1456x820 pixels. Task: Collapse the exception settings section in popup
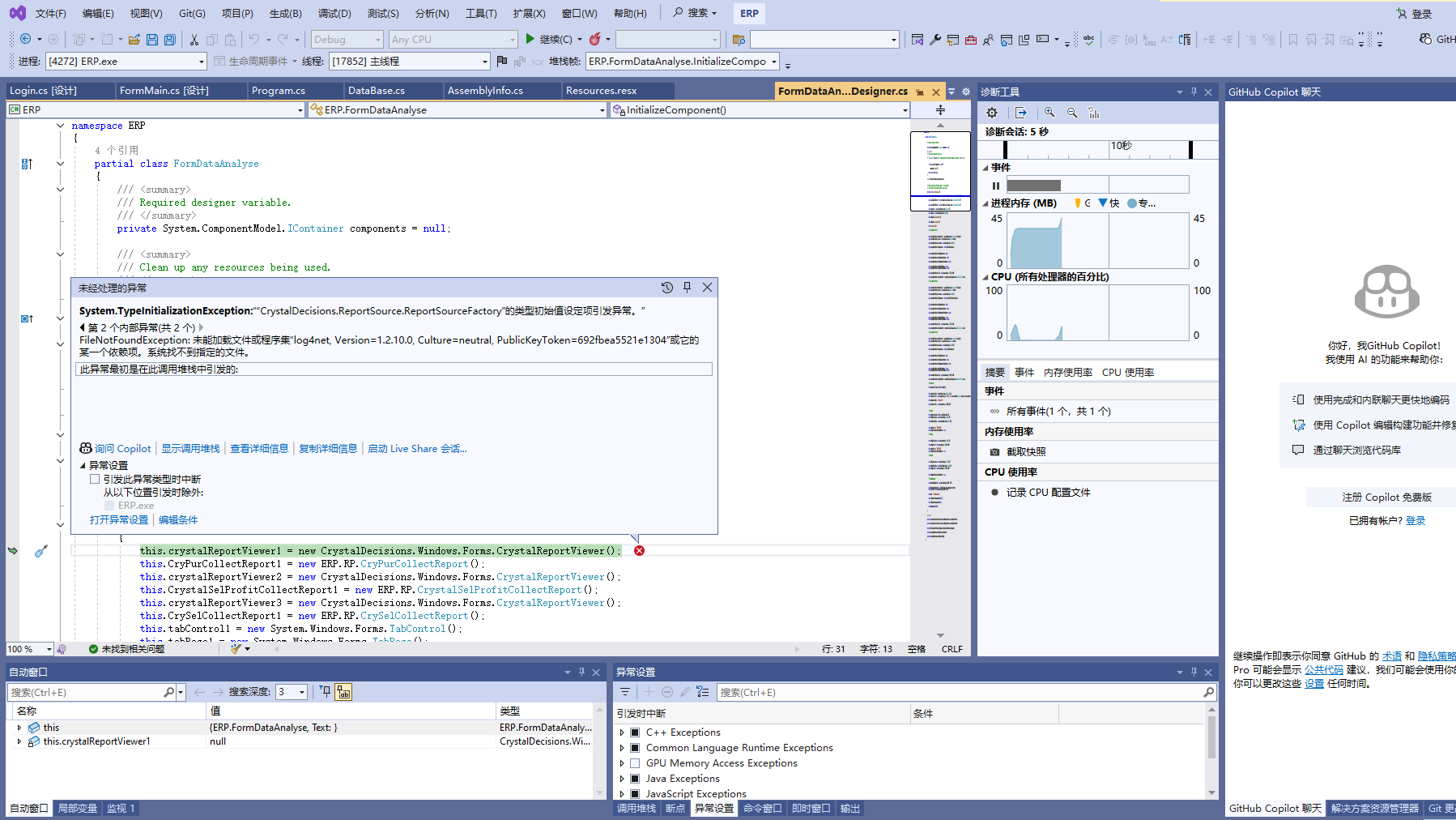coord(83,465)
